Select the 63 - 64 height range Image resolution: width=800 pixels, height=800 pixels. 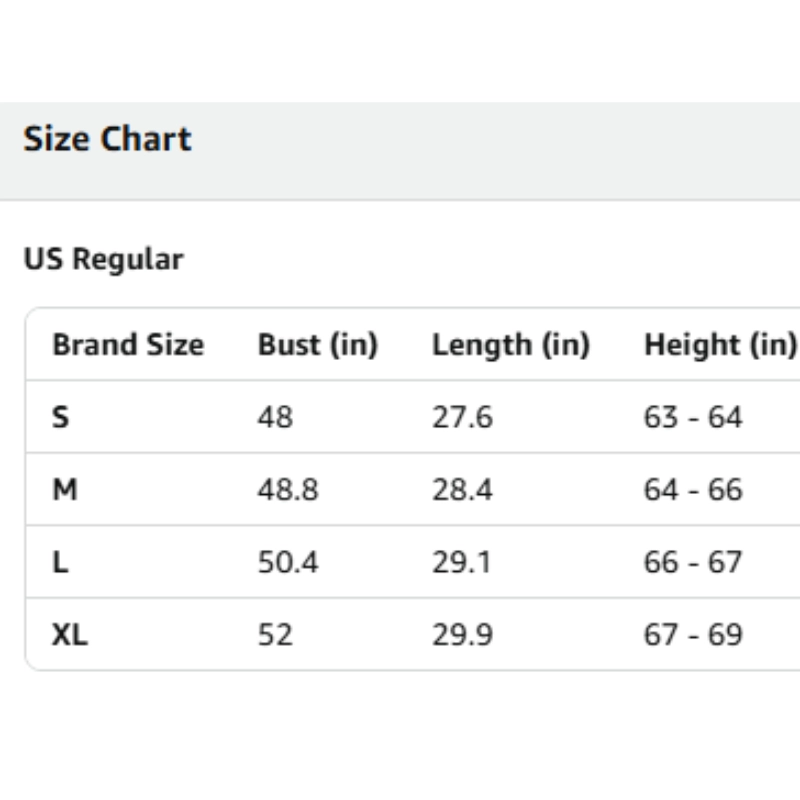[x=693, y=417]
